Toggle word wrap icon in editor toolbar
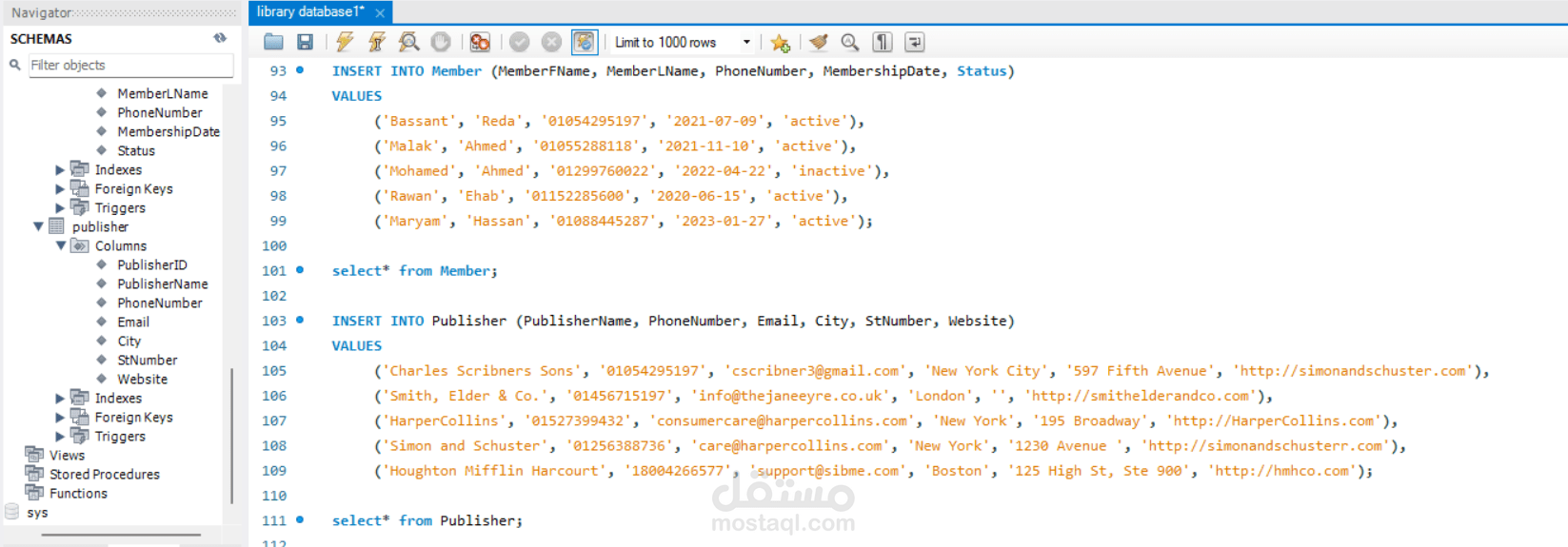The width and height of the screenshot is (1568, 547). tap(915, 42)
